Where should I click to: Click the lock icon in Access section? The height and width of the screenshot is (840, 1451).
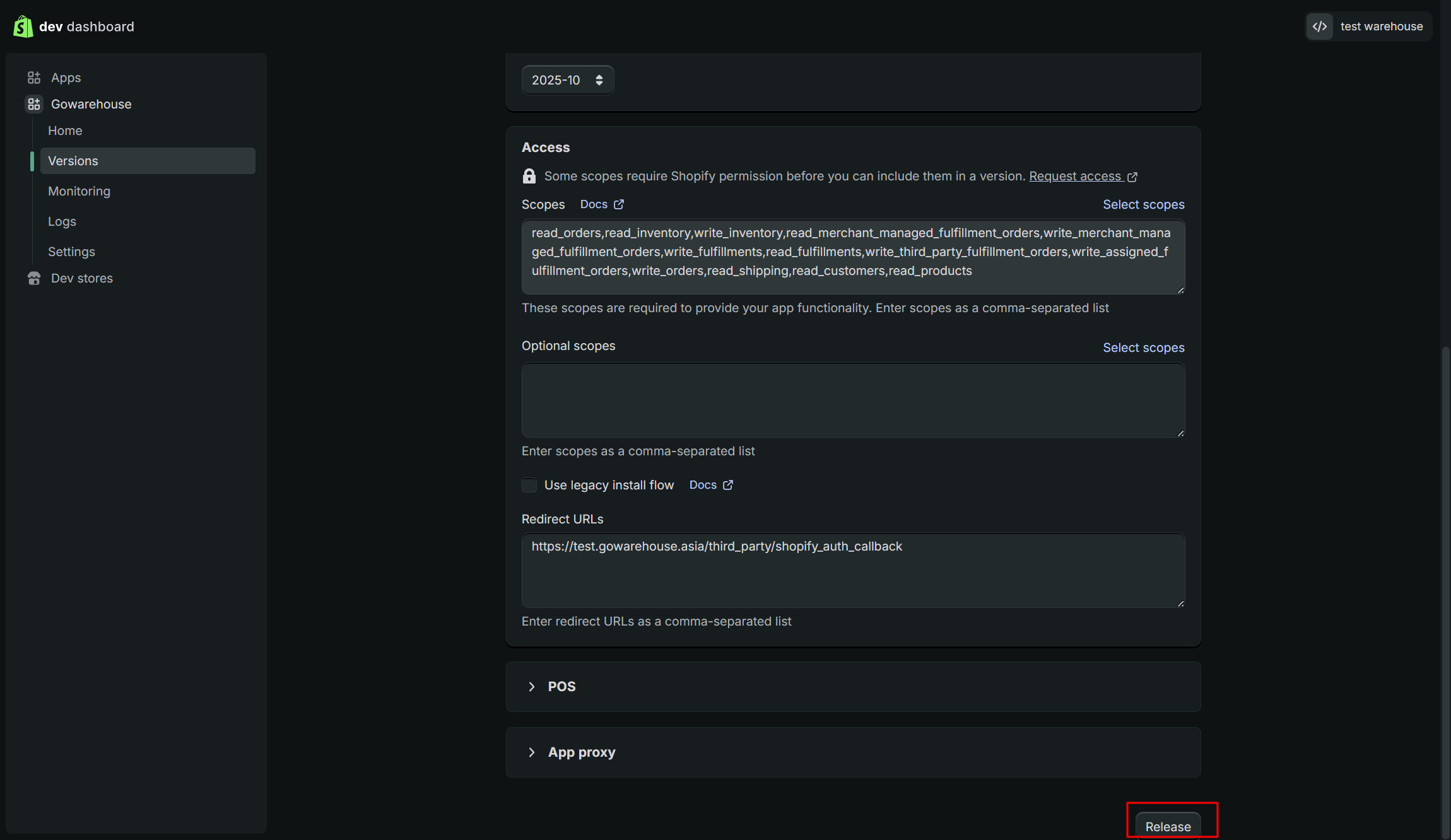pos(529,176)
